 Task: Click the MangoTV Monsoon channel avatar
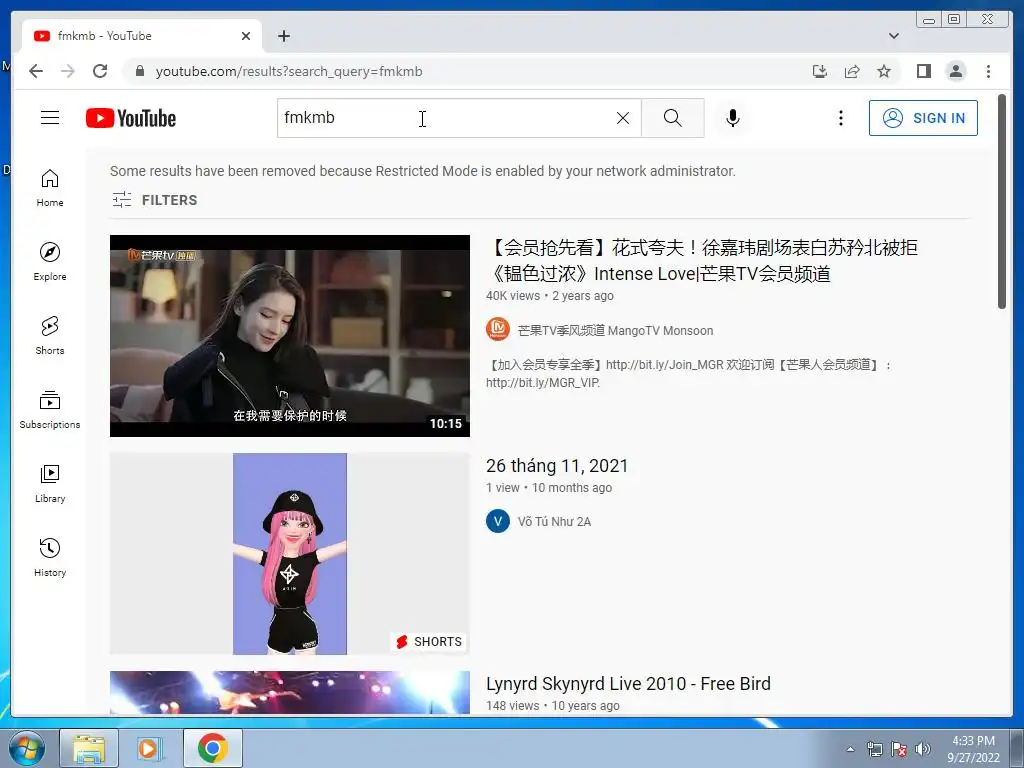[498, 329]
